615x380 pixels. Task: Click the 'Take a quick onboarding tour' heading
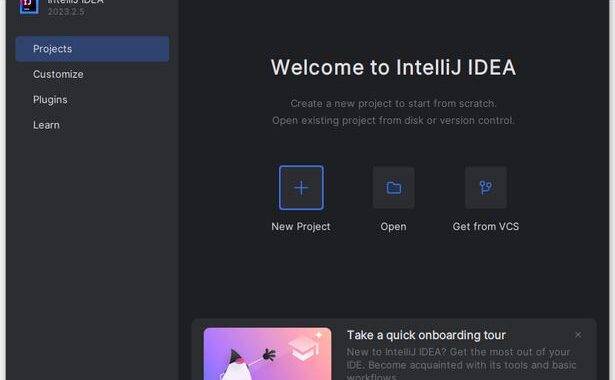pos(426,335)
